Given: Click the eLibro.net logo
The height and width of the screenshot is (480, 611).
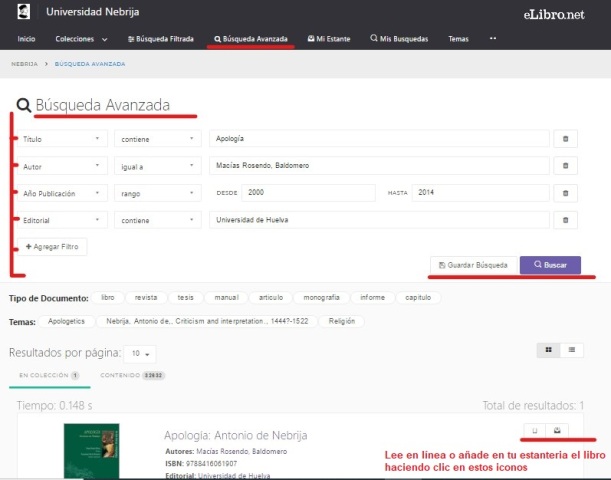Looking at the screenshot, I should click(554, 15).
